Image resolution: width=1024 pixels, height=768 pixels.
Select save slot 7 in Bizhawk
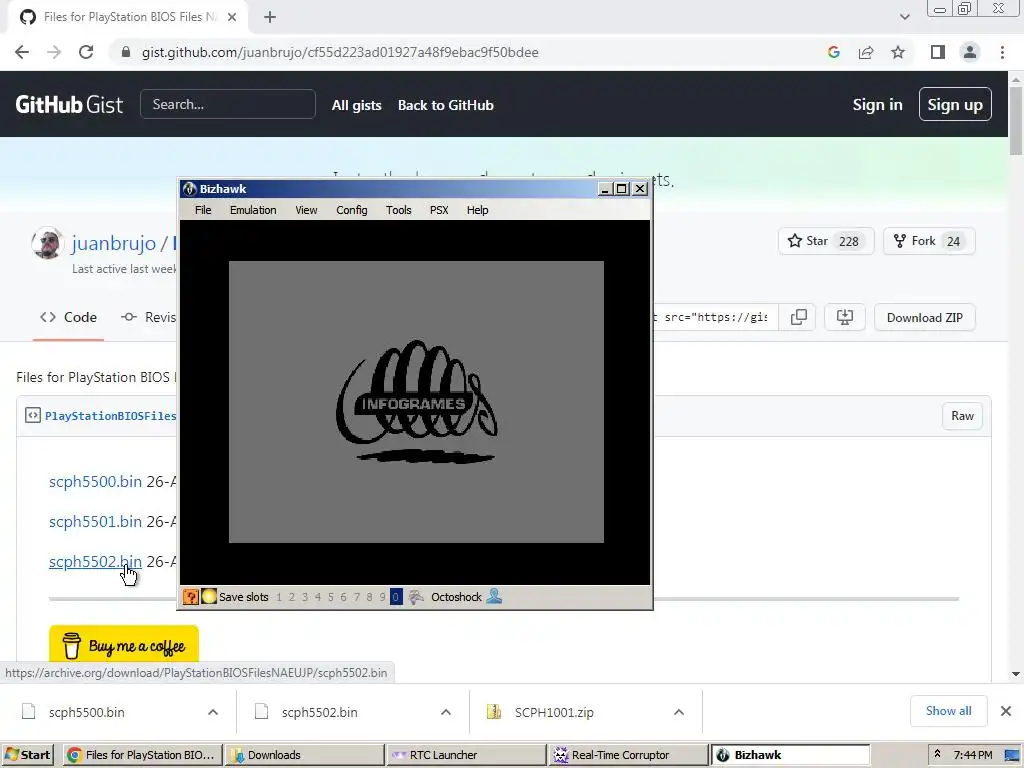click(357, 597)
